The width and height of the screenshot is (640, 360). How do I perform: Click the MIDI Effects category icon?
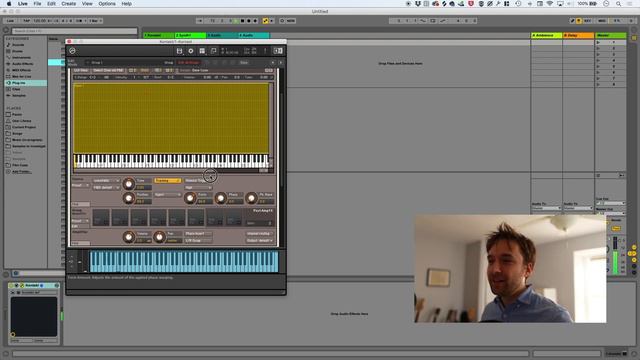9,70
